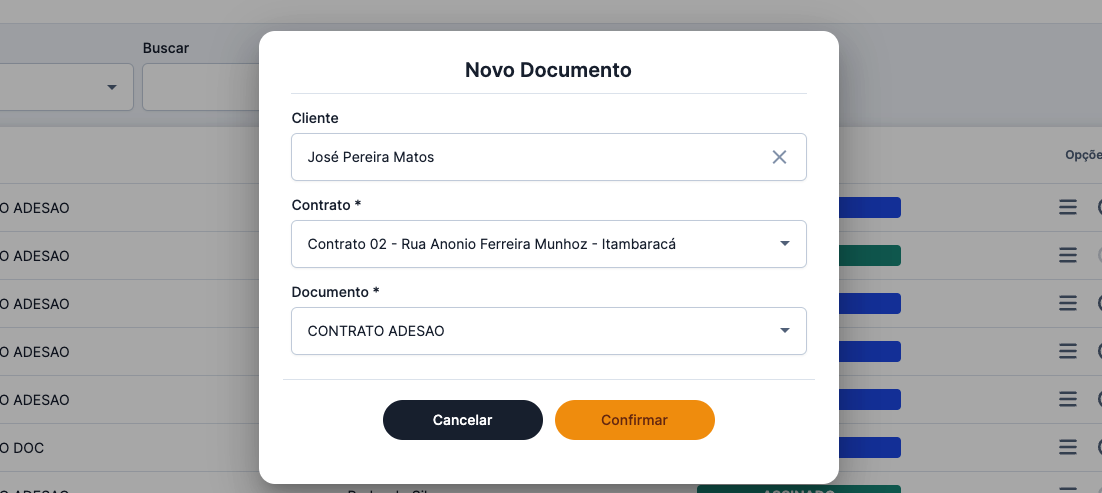Screen dimensions: 1102x493
Task: Open hamburger menu in third table row
Action: pos(1068,304)
